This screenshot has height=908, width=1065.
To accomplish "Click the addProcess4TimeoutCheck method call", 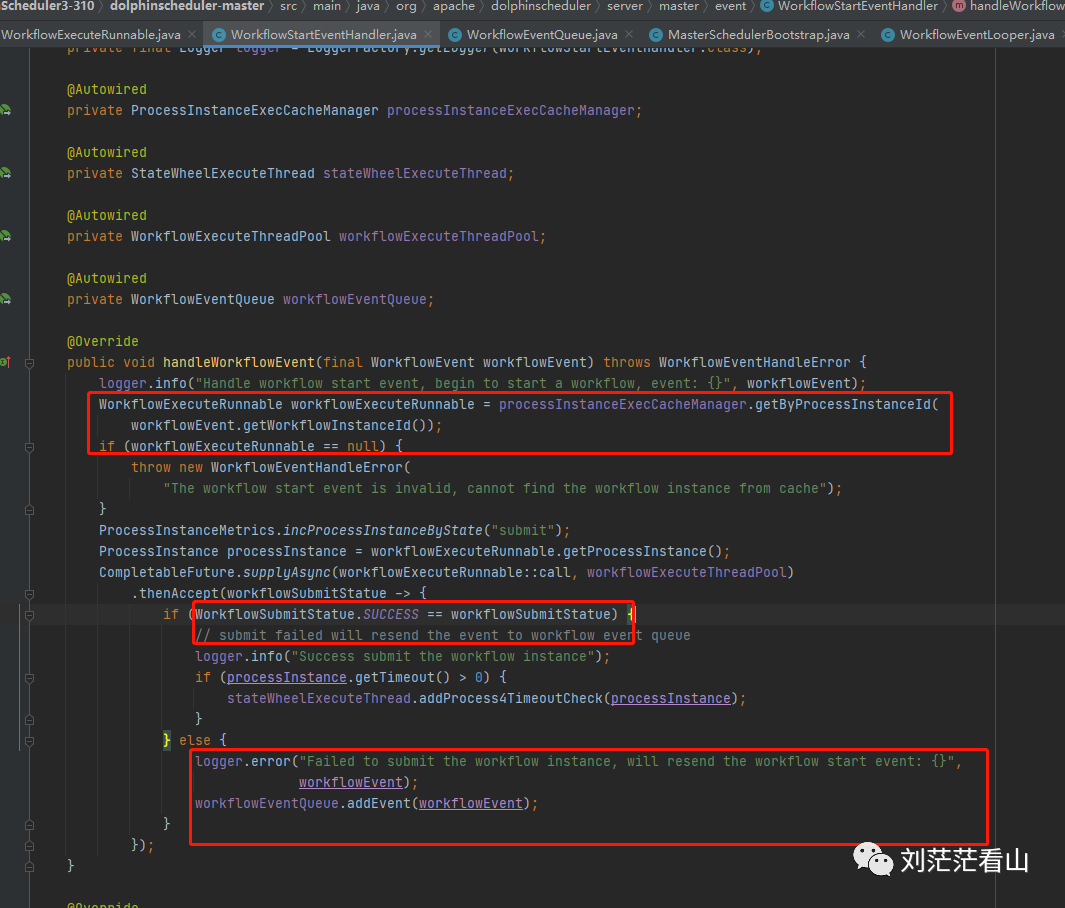I will [511, 698].
